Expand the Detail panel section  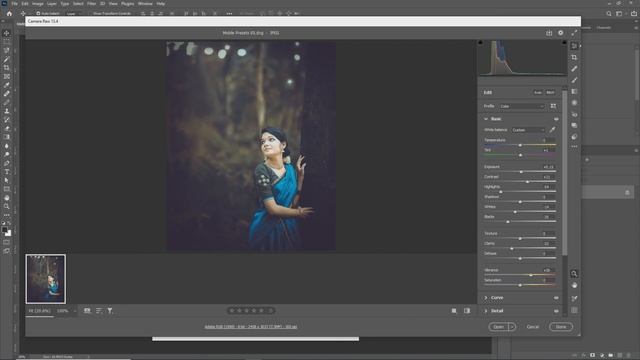pyautogui.click(x=486, y=311)
